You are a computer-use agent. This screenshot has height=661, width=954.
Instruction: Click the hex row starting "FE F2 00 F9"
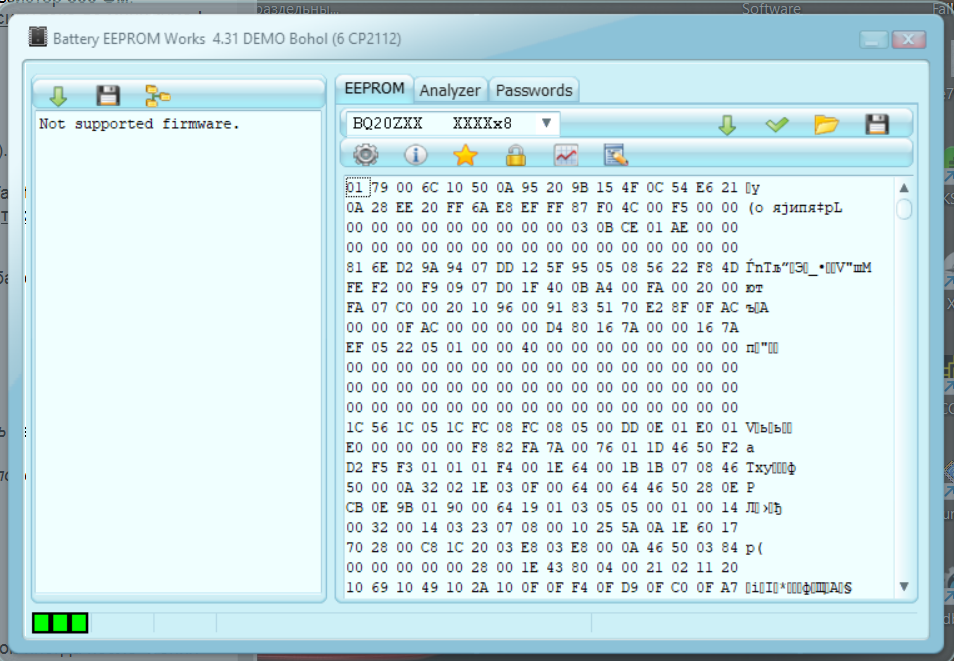(x=554, y=287)
